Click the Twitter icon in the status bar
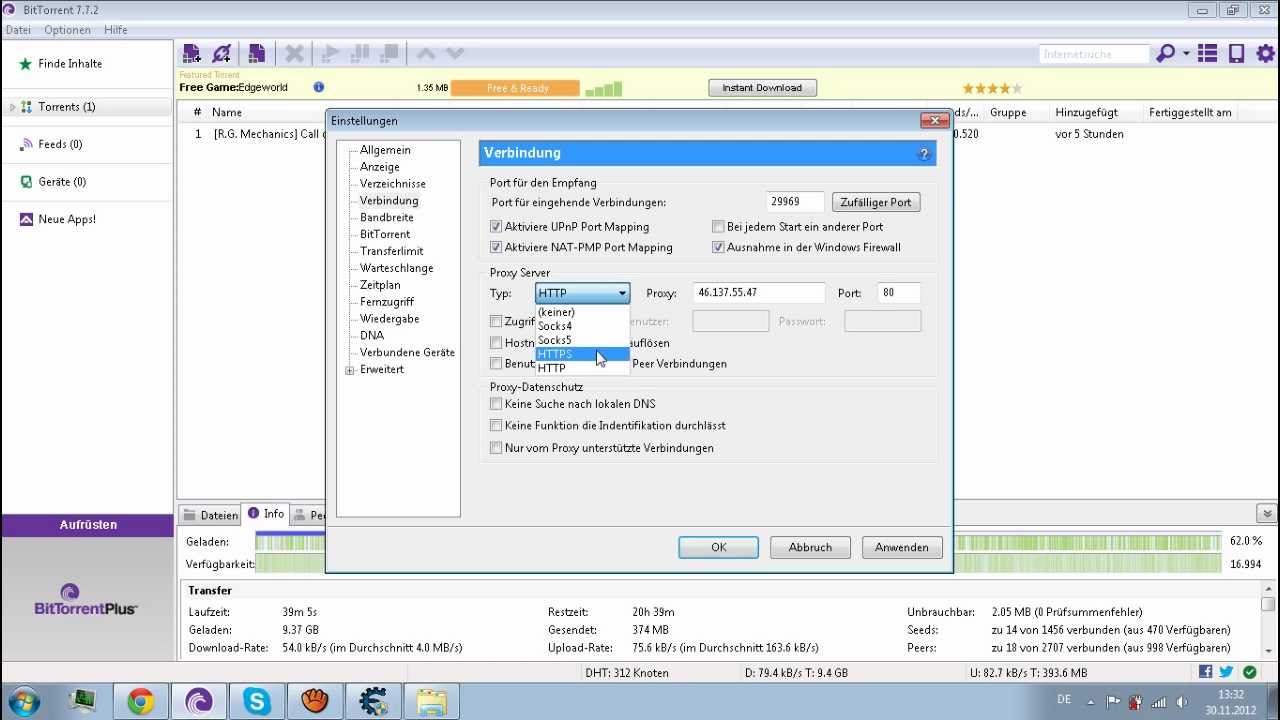 tap(1226, 672)
